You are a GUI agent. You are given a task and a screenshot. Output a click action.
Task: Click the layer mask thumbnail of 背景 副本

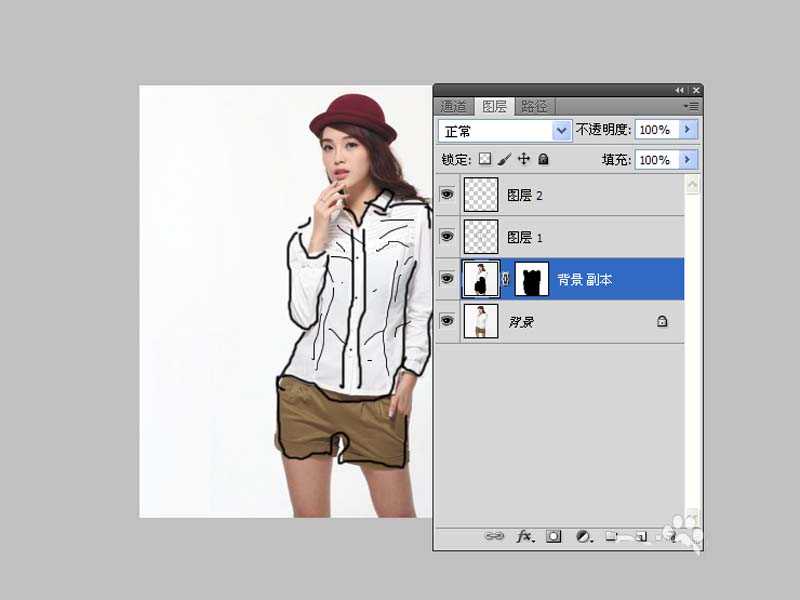[x=530, y=278]
